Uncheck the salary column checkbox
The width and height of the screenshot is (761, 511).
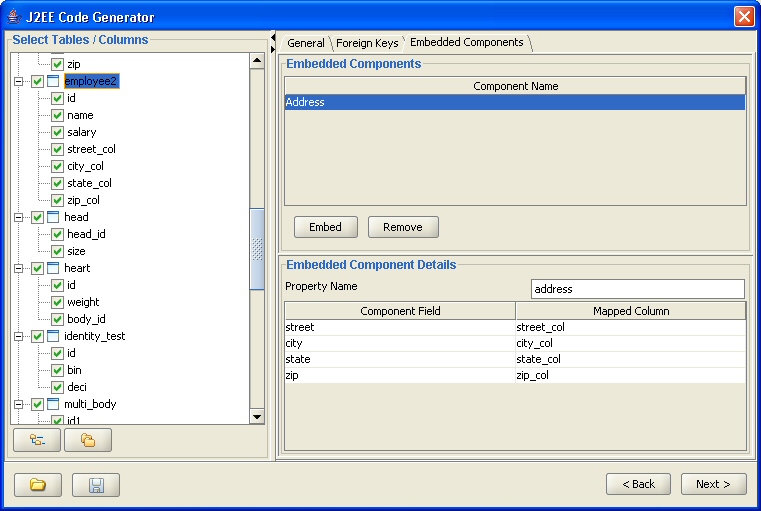(x=57, y=132)
